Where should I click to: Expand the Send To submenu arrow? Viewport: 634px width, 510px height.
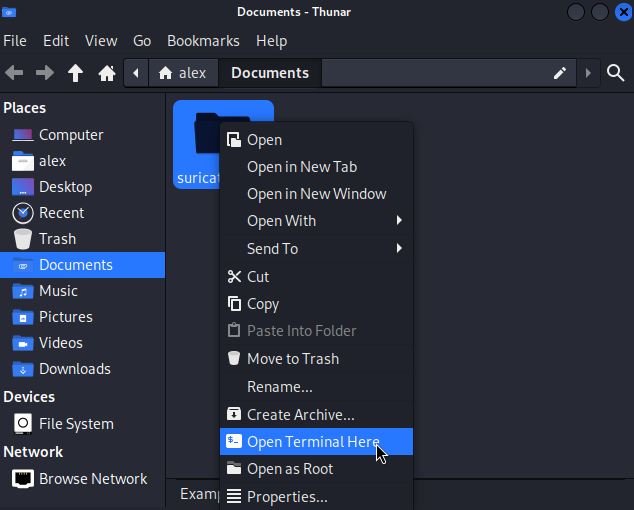click(399, 248)
